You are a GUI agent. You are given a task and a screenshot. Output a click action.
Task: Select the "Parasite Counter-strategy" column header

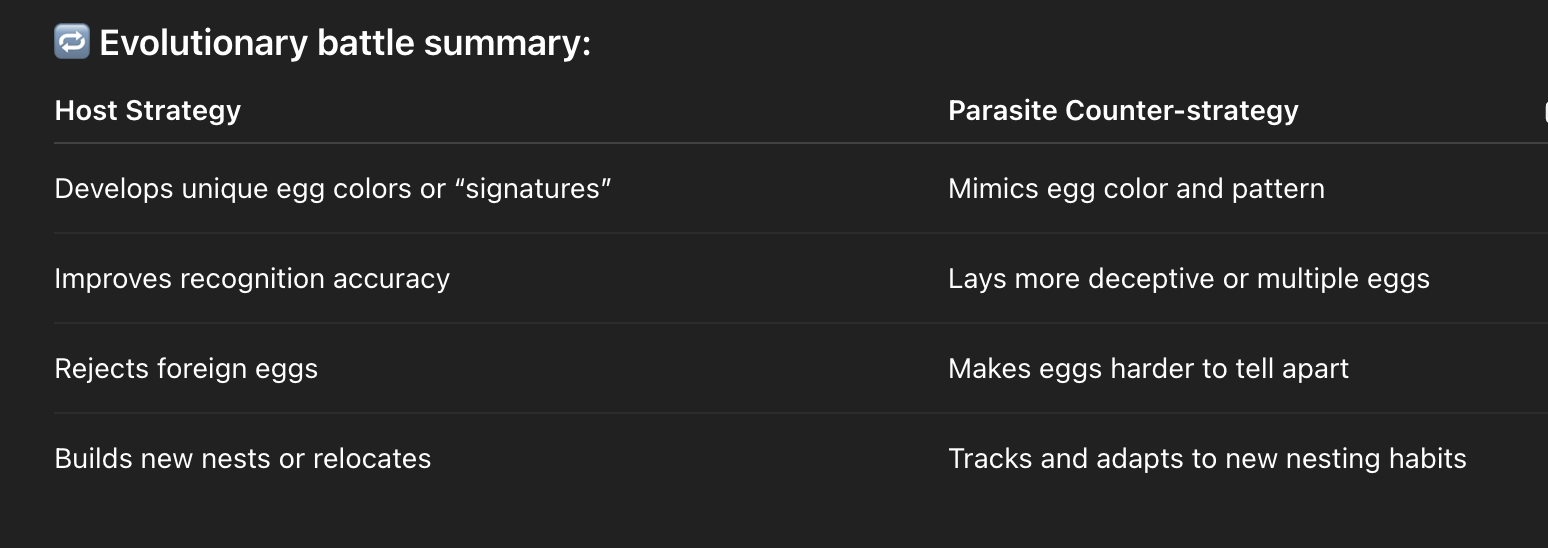point(1123,110)
